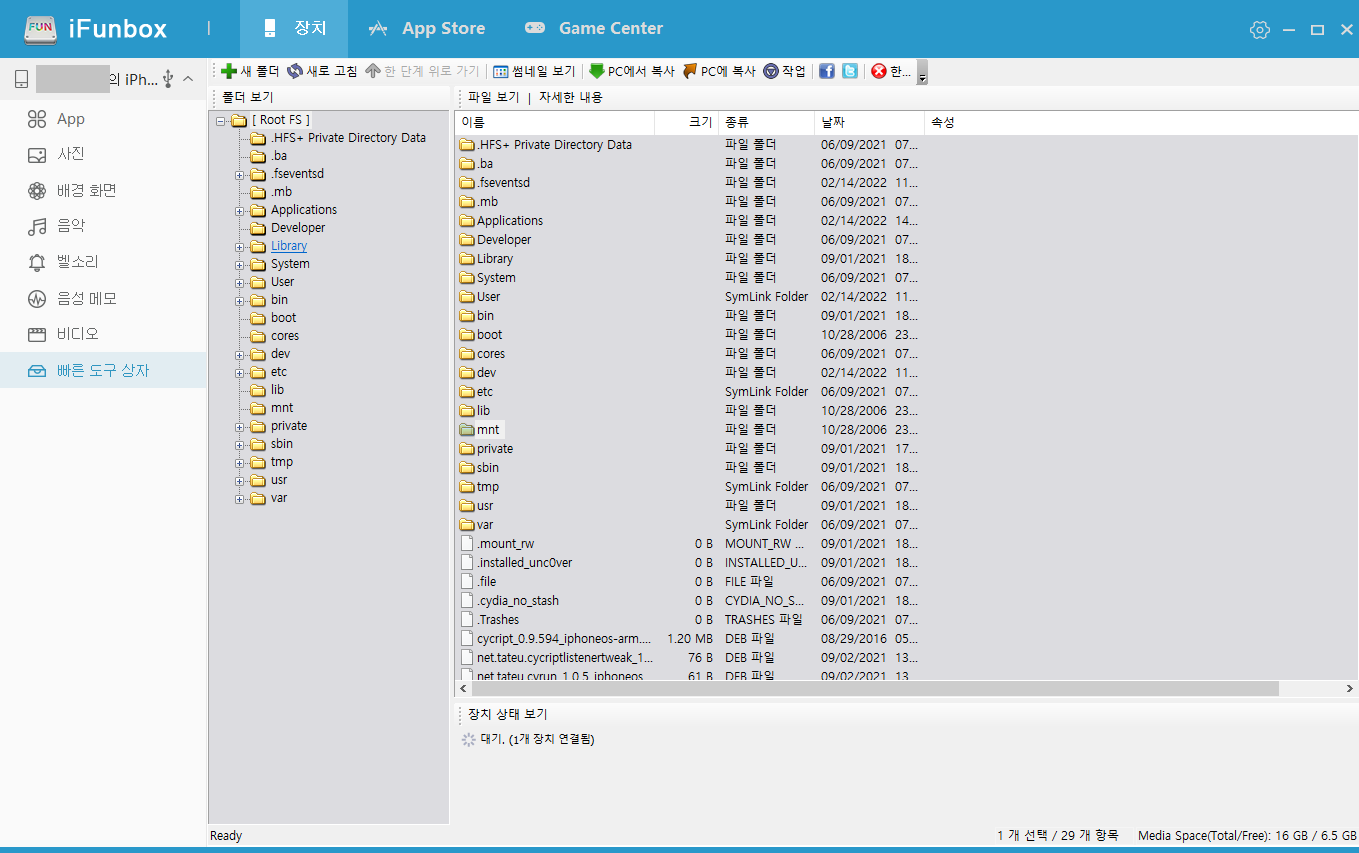The width and height of the screenshot is (1359, 853).
Task: Select the 파일 보기 view tab
Action: pos(493,97)
